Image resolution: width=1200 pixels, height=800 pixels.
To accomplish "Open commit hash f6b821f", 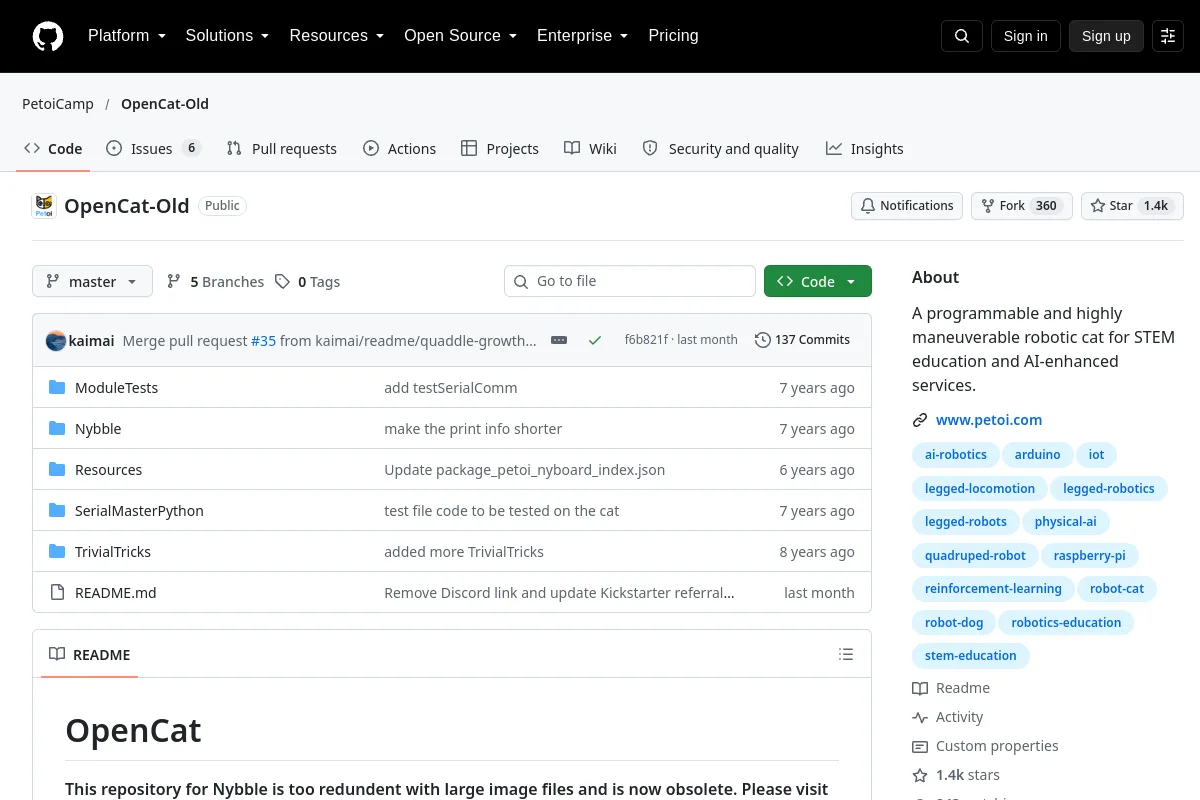I will point(646,340).
